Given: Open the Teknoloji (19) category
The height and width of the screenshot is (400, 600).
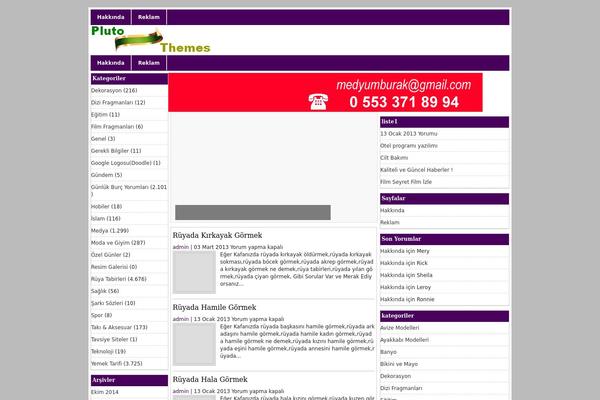Looking at the screenshot, I should (x=108, y=351).
